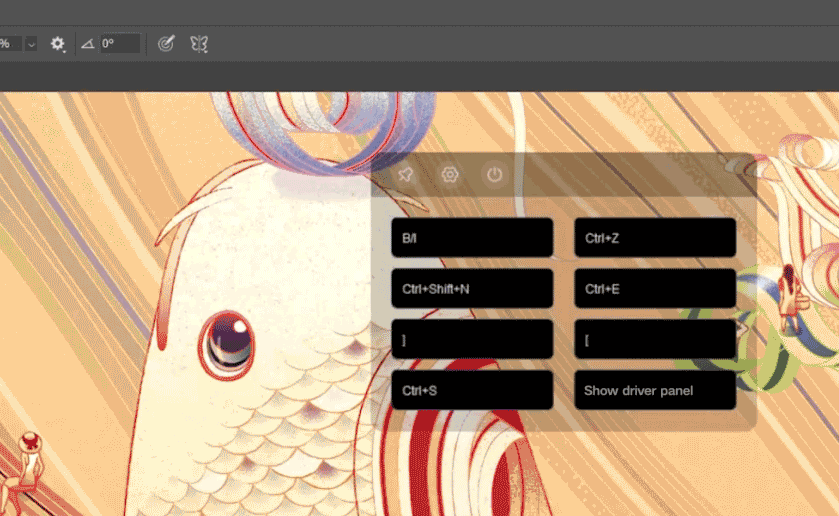839x516 pixels.
Task: Open the smoothing options gear menu
Action: tap(58, 44)
